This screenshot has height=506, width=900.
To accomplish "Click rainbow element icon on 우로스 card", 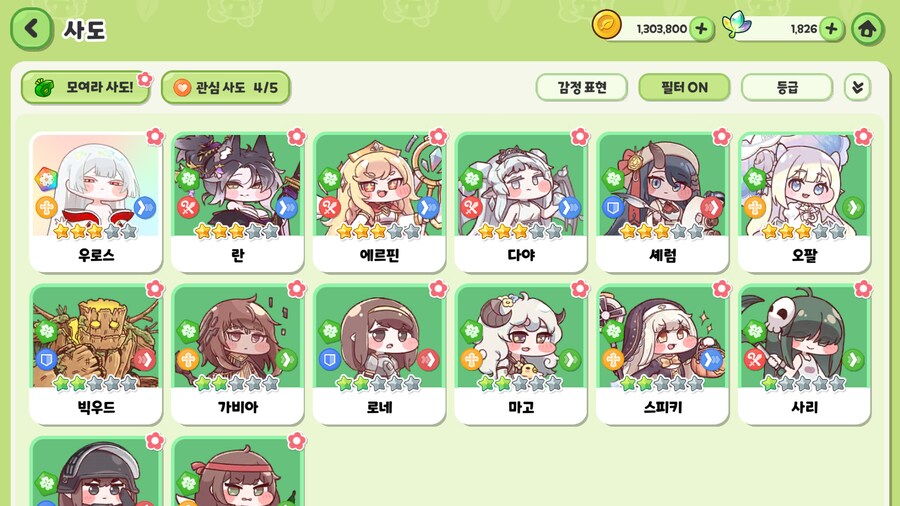I will tap(46, 180).
